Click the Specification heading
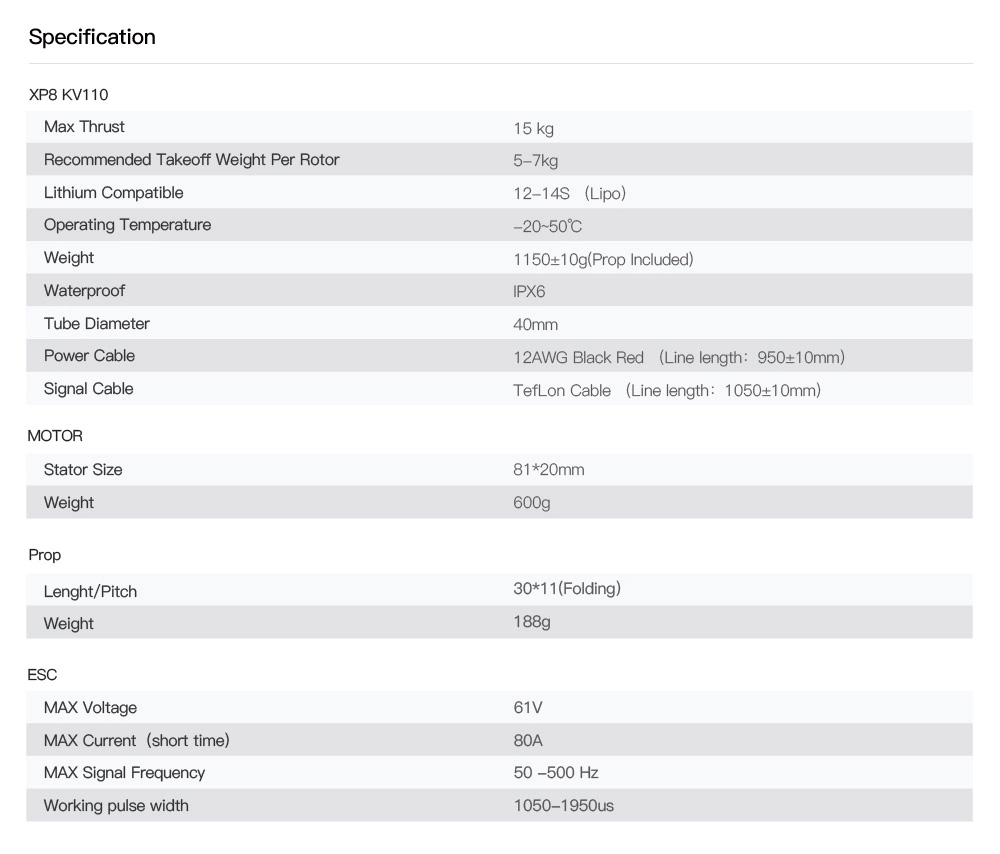The height and width of the screenshot is (854, 1000). coord(92,37)
